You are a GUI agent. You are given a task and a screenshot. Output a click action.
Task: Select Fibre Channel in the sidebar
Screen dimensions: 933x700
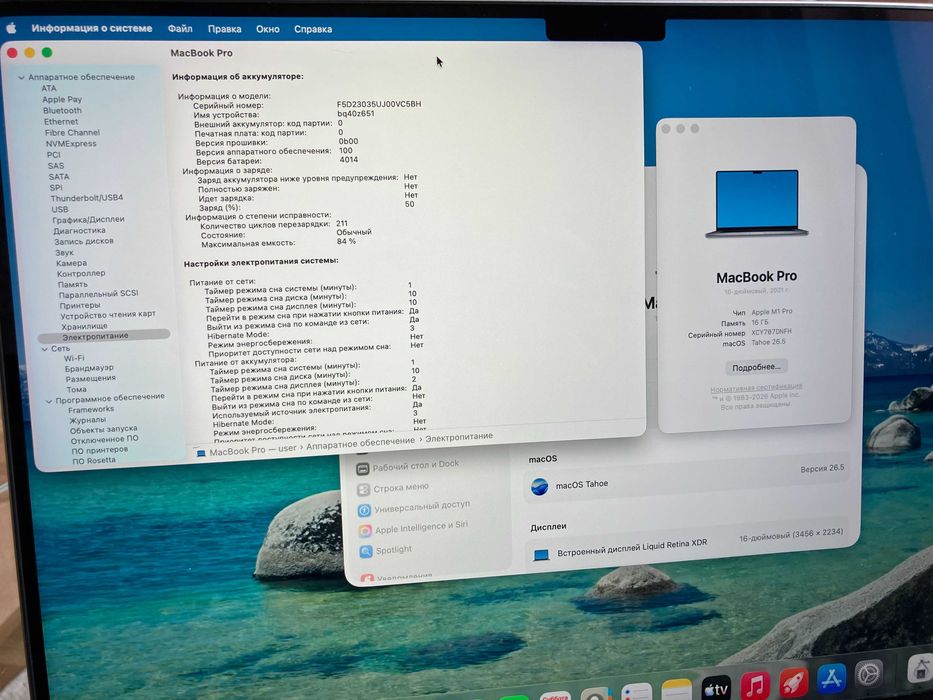[x=72, y=133]
